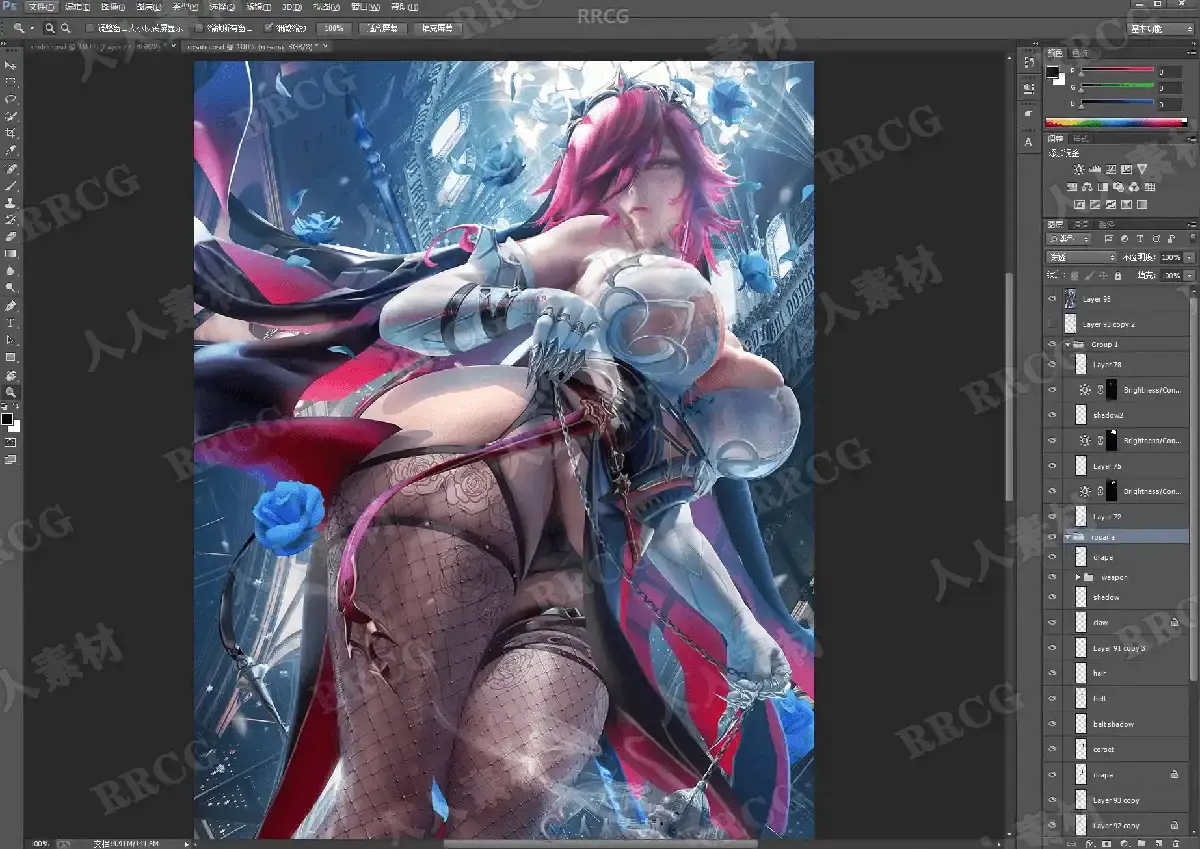Screen dimensions: 1200x849
Task: Click the foreground color swatch in the toolbox
Action: 7,420
